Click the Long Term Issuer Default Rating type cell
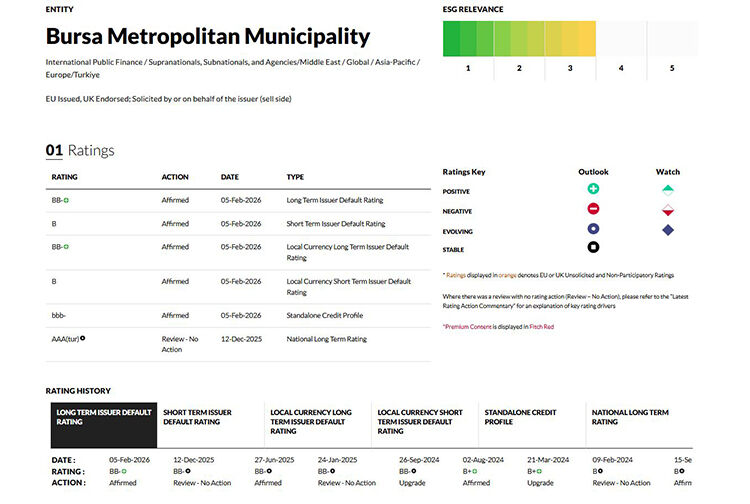The width and height of the screenshot is (750, 504). (335, 200)
